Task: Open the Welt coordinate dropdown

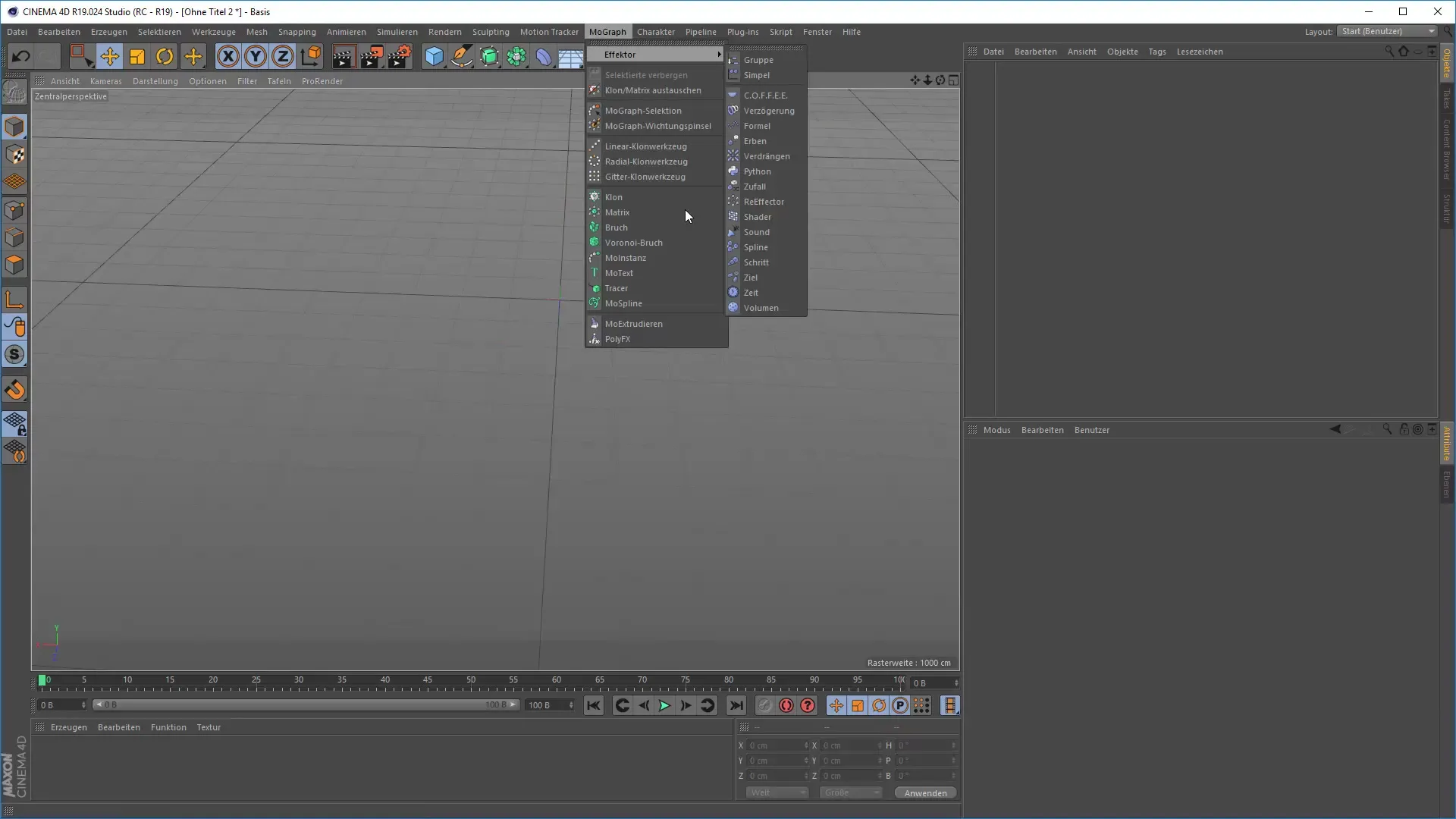Action: pyautogui.click(x=777, y=792)
